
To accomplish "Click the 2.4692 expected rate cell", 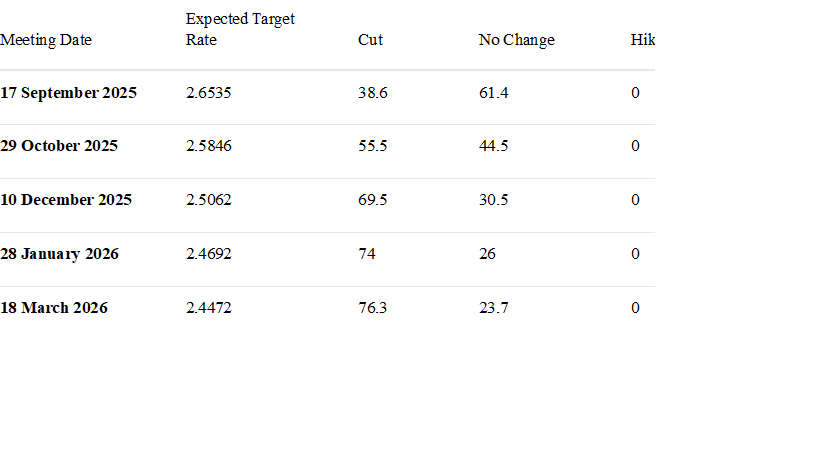I will [209, 254].
